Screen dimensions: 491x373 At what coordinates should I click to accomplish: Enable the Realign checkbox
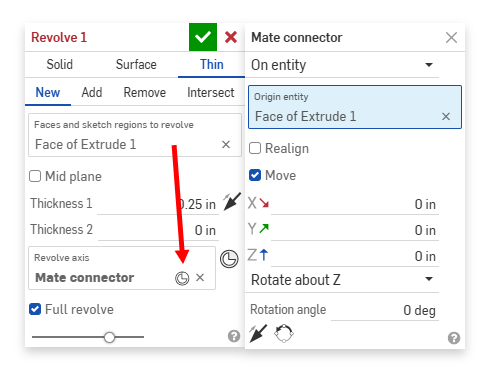pyautogui.click(x=255, y=148)
